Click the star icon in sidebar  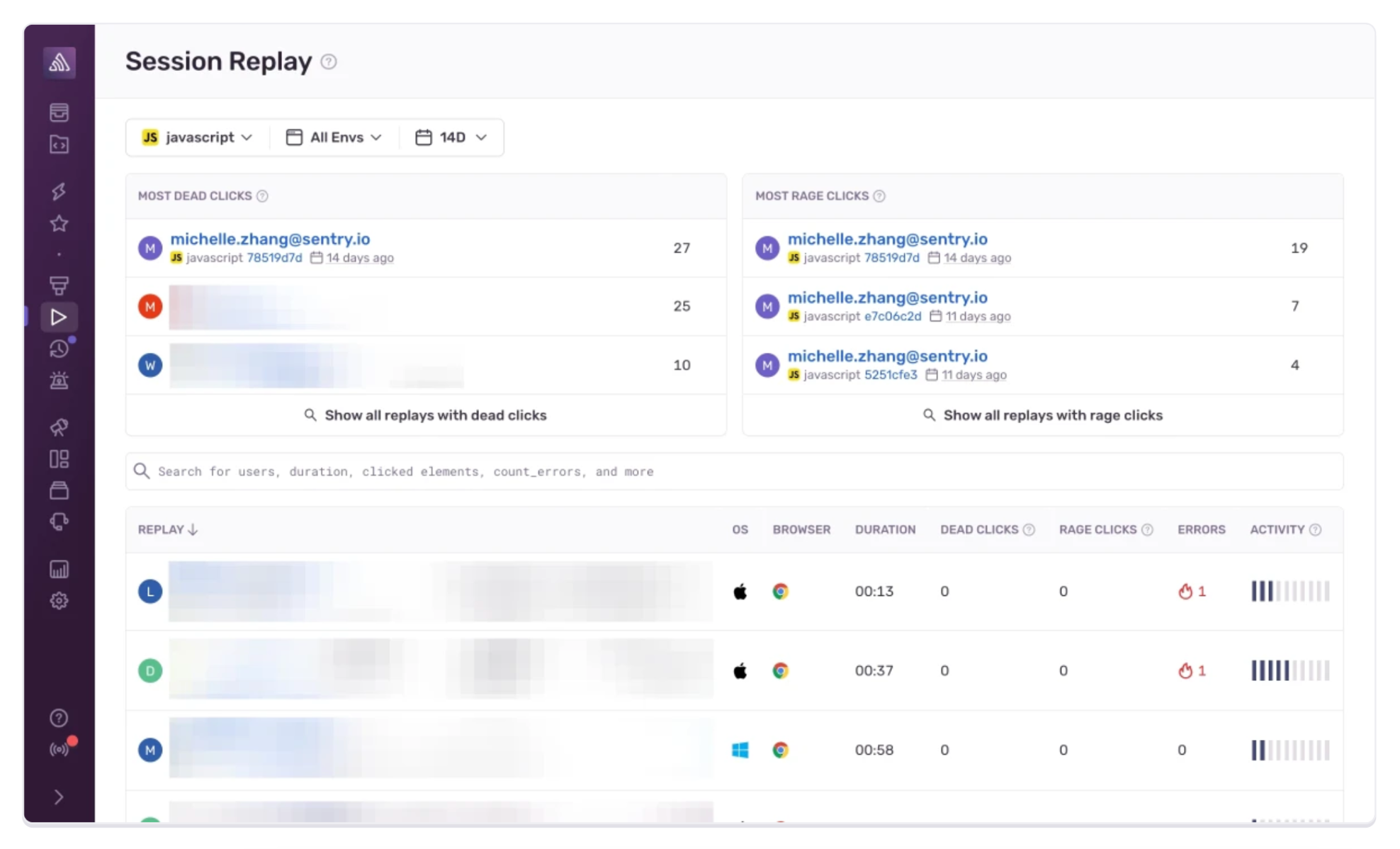59,223
